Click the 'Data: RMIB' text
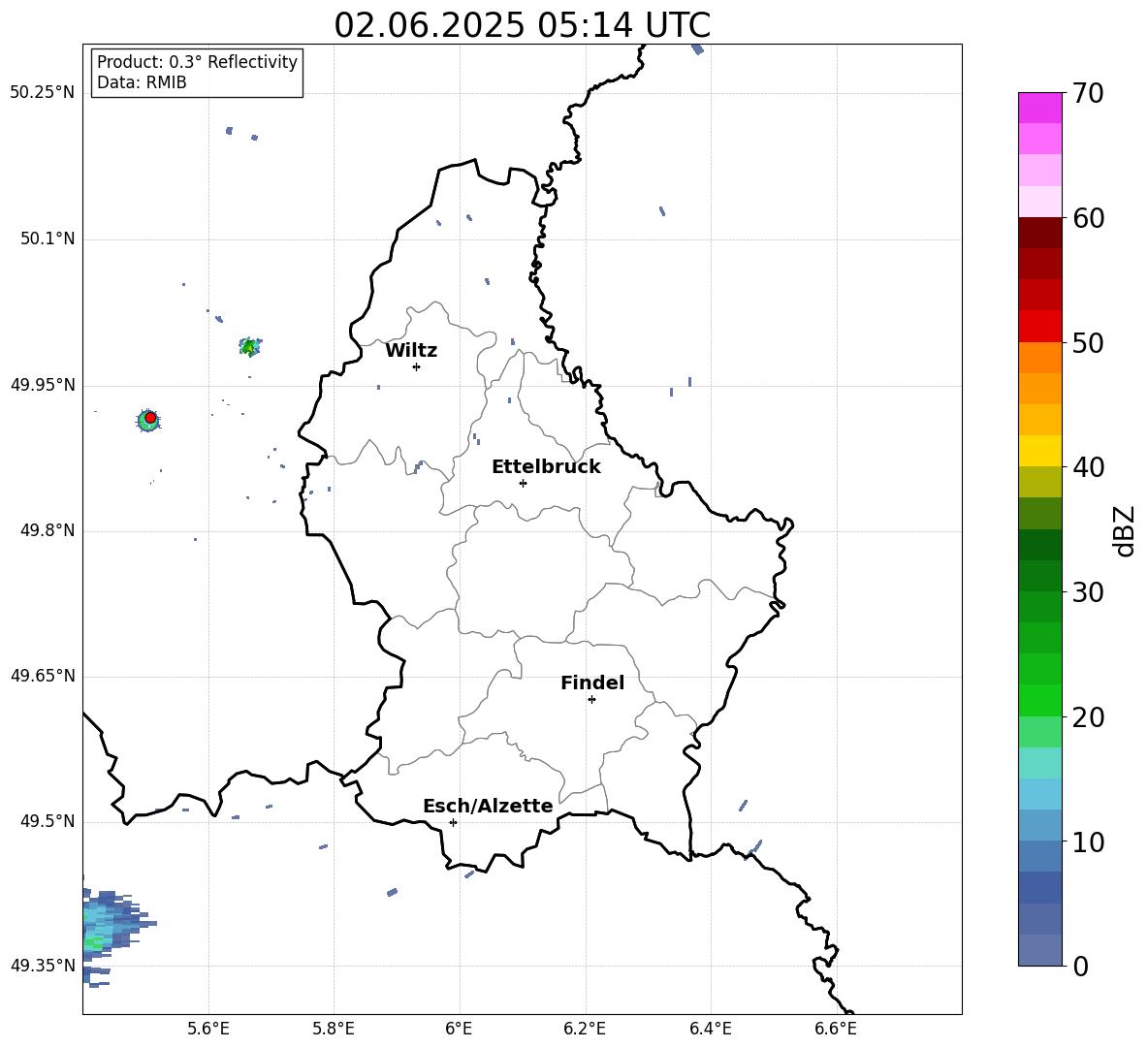Viewport: 1148px width, 1048px height. point(142,82)
